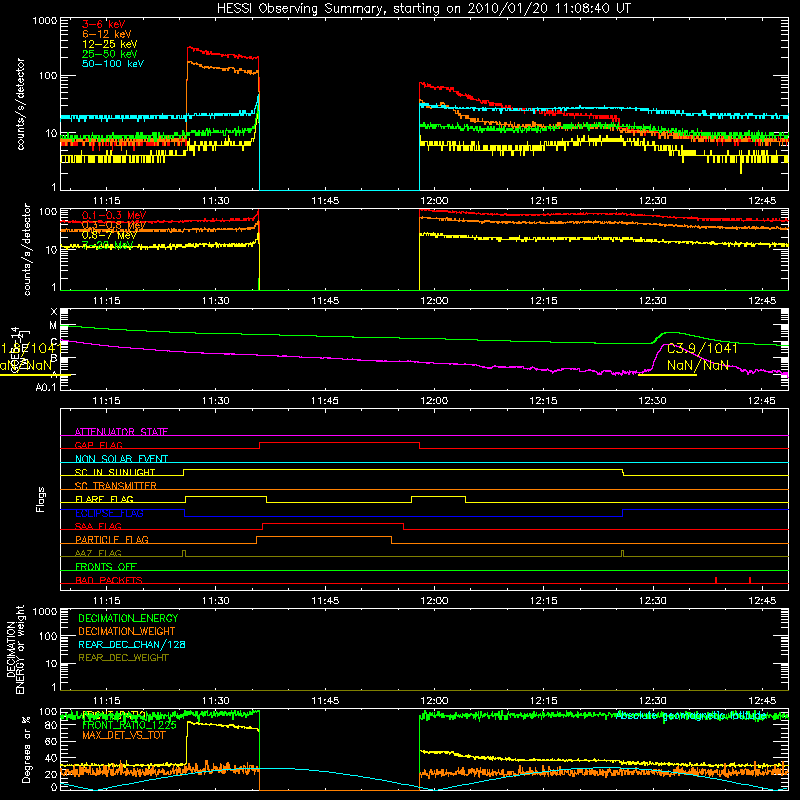Click the HESSI Observing Summary title text

point(423,9)
